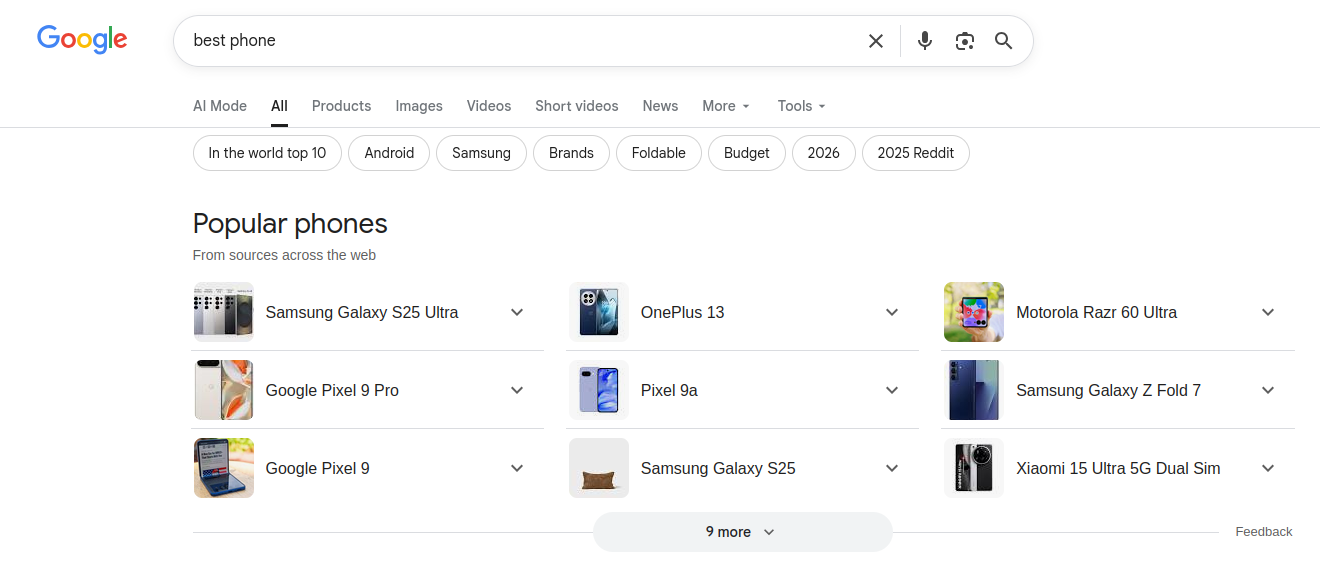The image size is (1320, 573).
Task: Open the Tools dropdown
Action: click(x=802, y=106)
